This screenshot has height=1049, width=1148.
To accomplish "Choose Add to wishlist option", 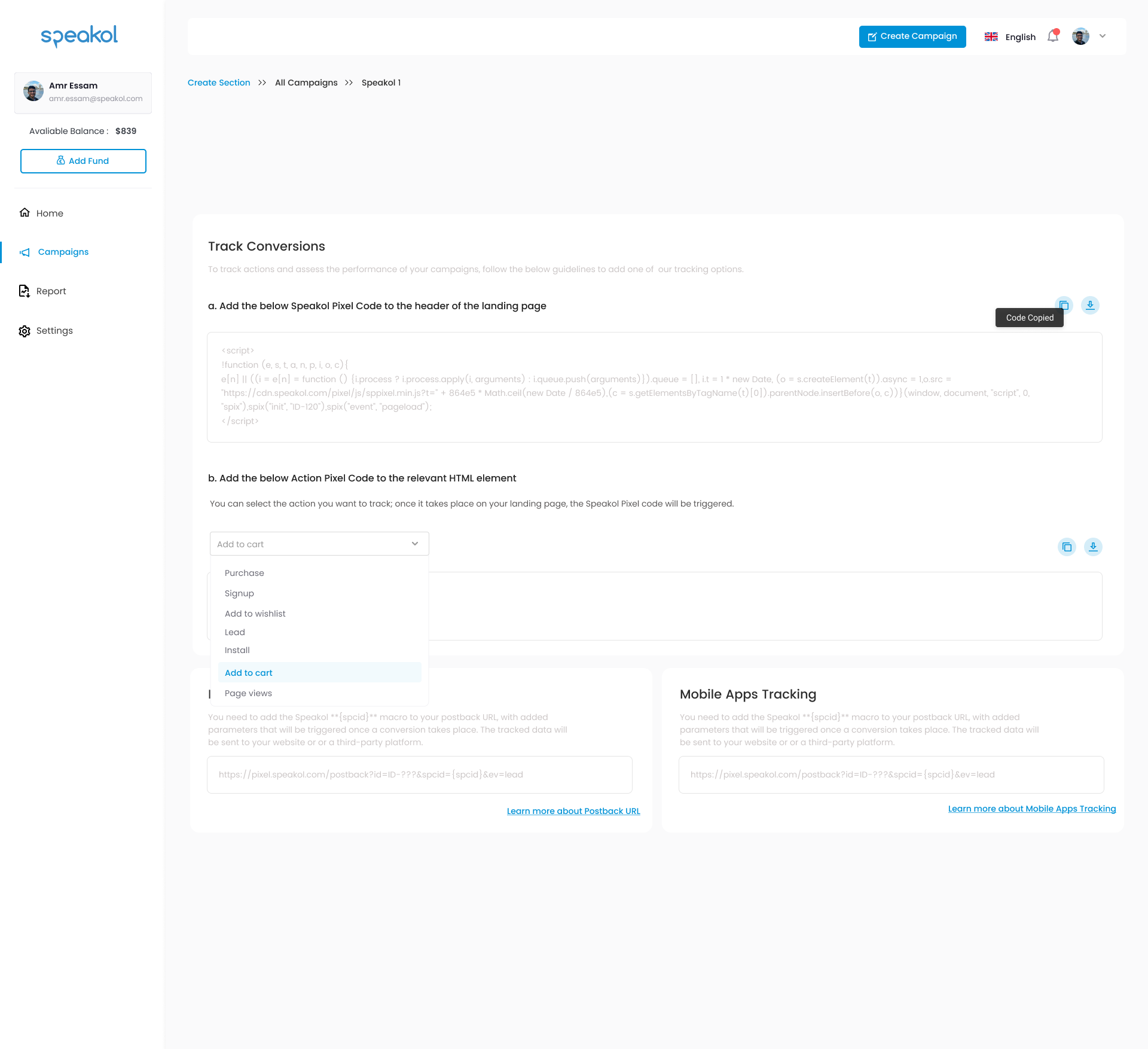I will tap(255, 614).
